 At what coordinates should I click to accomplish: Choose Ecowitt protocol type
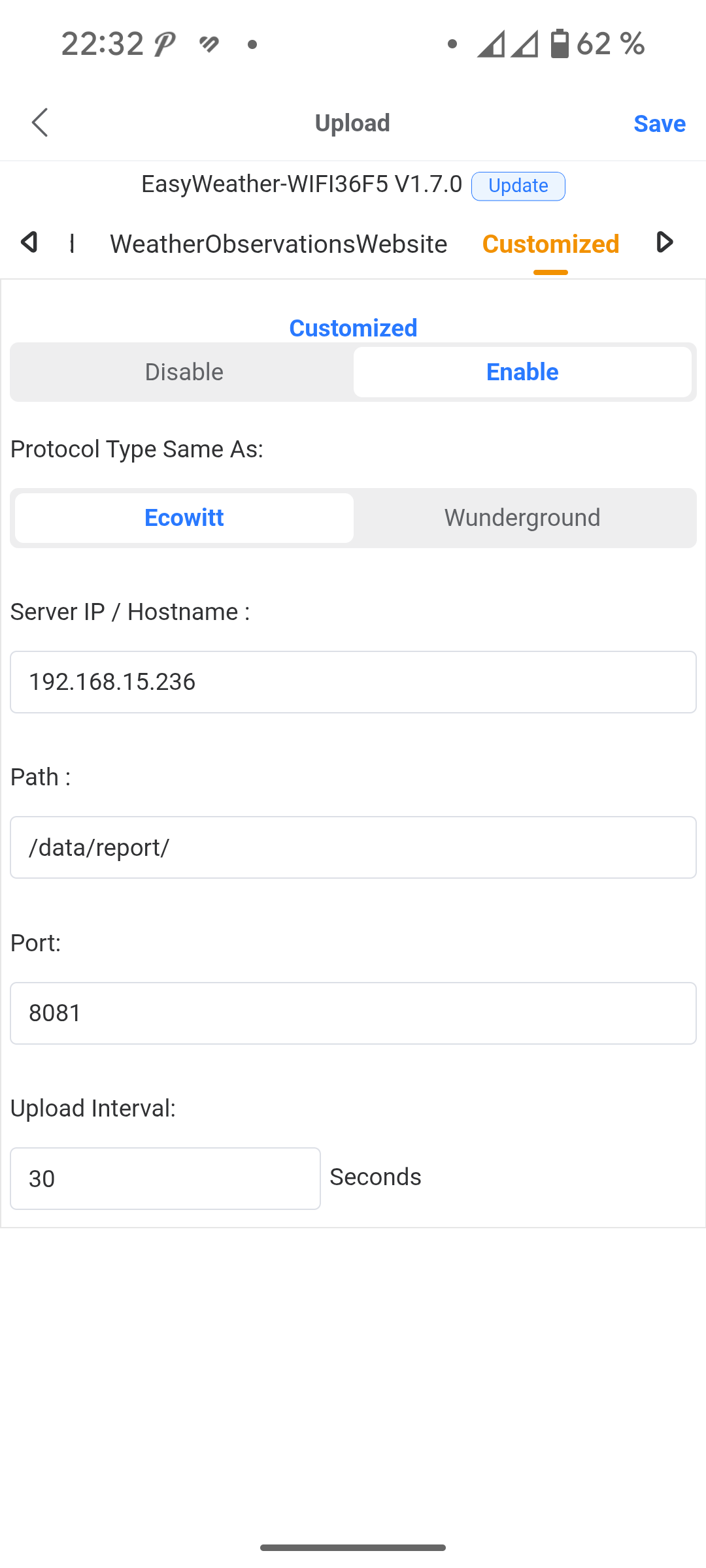[184, 517]
